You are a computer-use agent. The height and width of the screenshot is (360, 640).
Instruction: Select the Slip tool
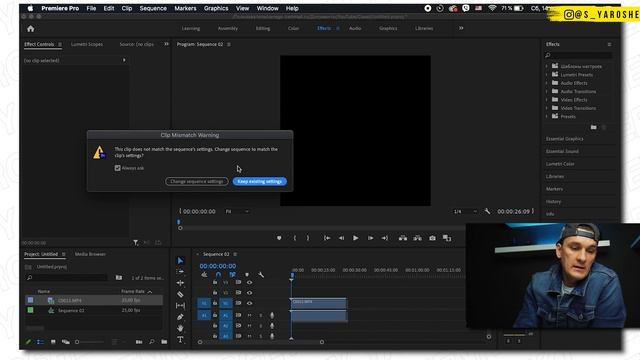pos(180,305)
